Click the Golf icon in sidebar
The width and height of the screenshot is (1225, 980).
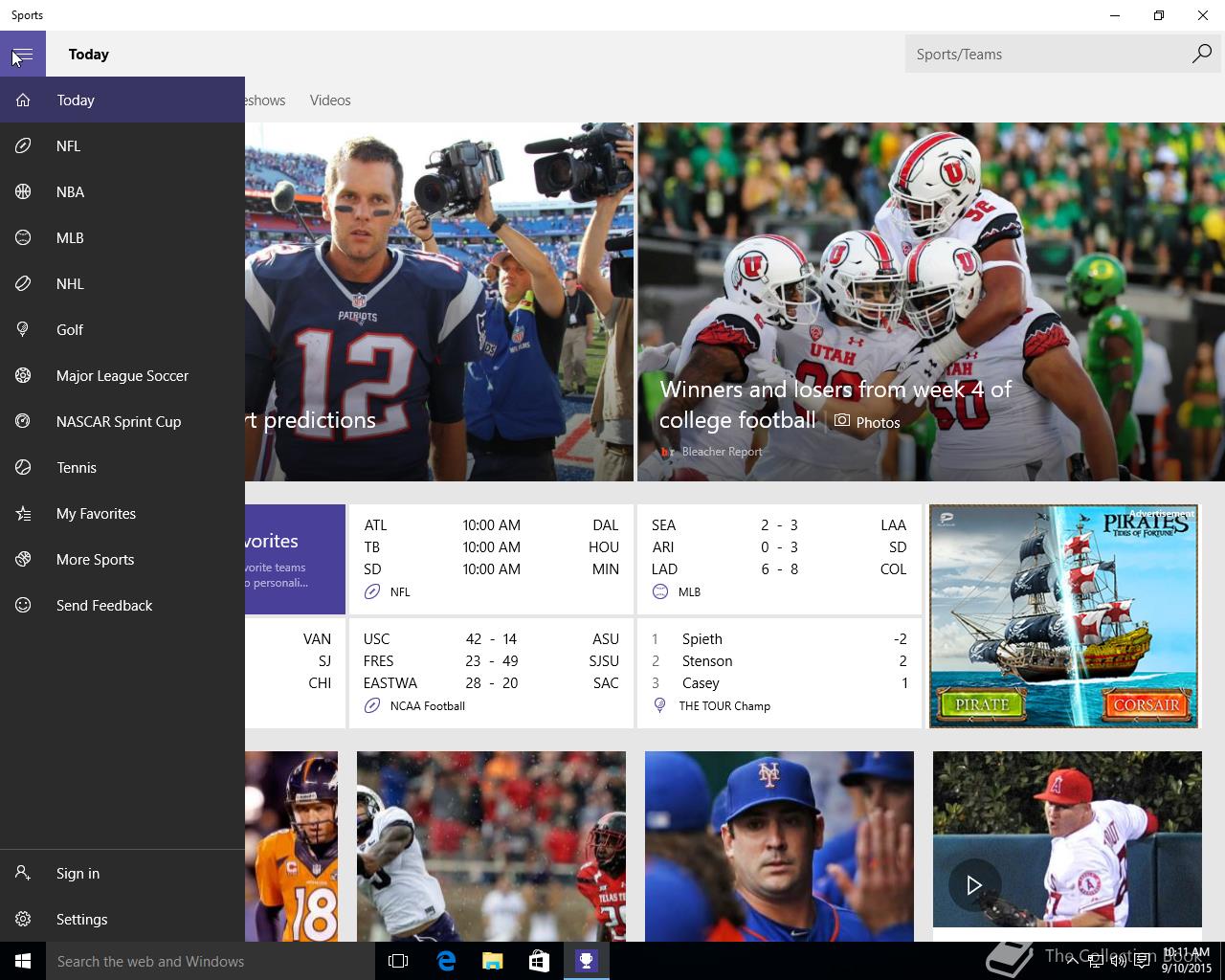click(x=23, y=329)
